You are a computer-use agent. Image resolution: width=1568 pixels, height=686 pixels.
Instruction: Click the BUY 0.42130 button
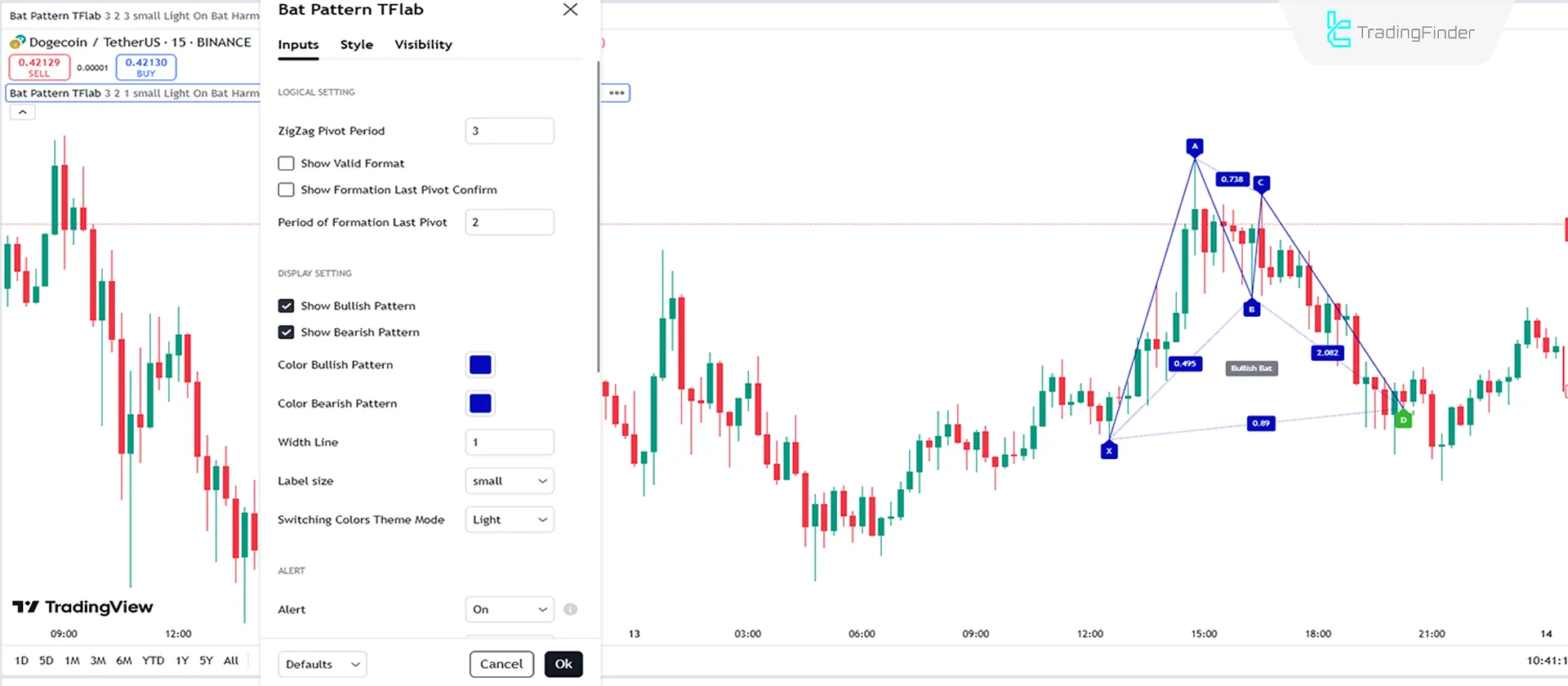[145, 67]
